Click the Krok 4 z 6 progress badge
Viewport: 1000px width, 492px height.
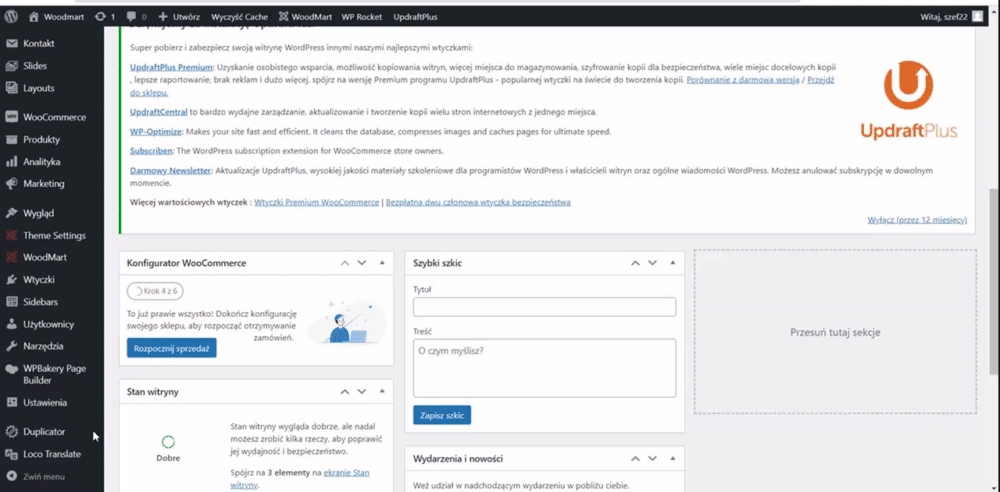click(x=156, y=291)
